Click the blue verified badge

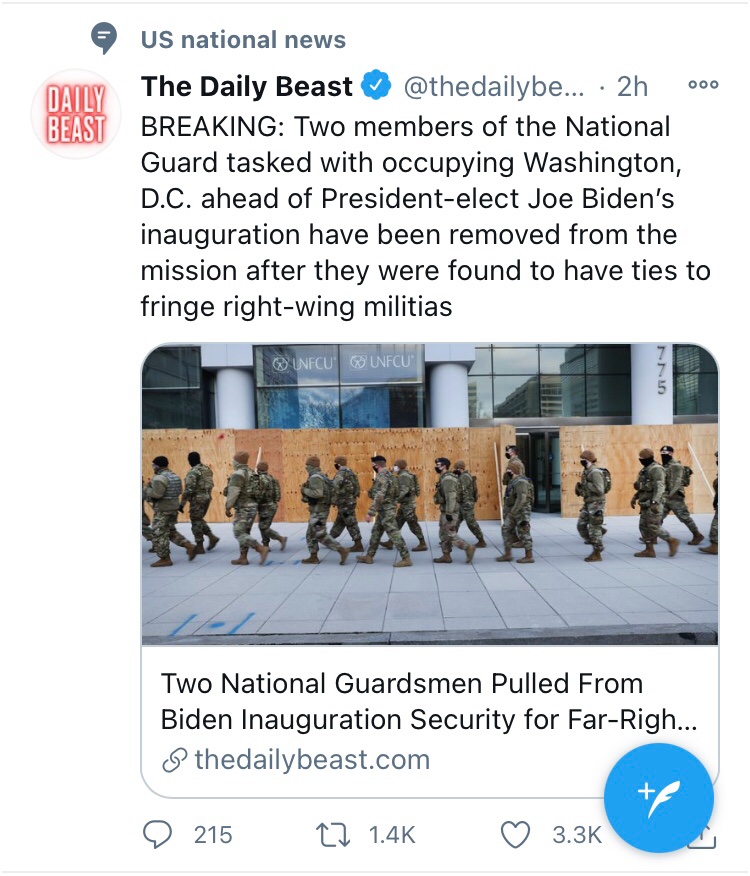pos(376,87)
